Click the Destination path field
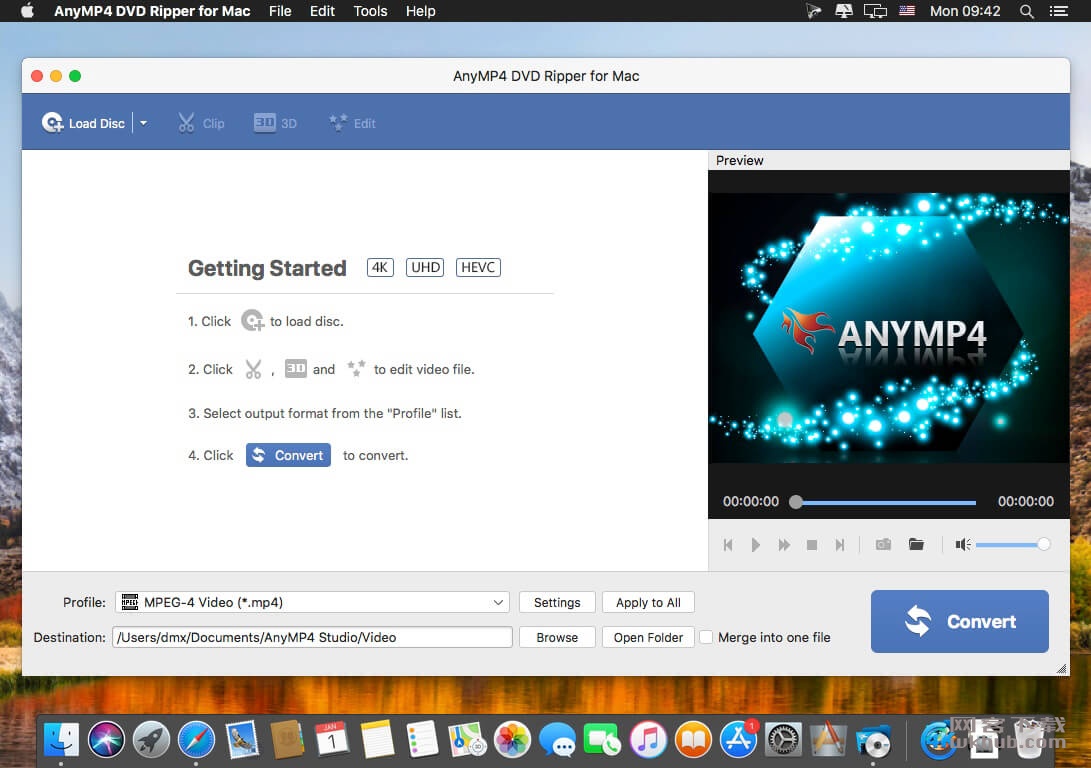 point(312,637)
